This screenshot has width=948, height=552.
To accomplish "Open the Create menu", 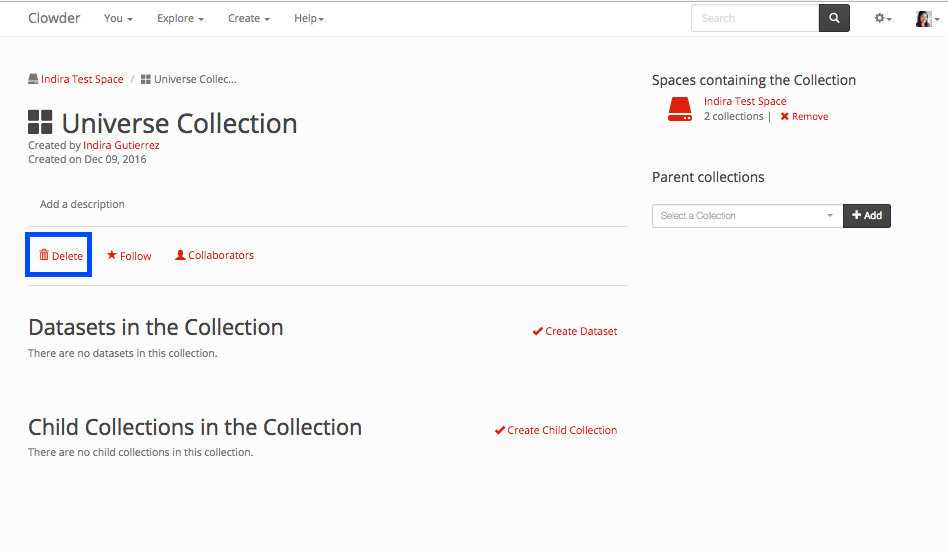I will pyautogui.click(x=248, y=18).
